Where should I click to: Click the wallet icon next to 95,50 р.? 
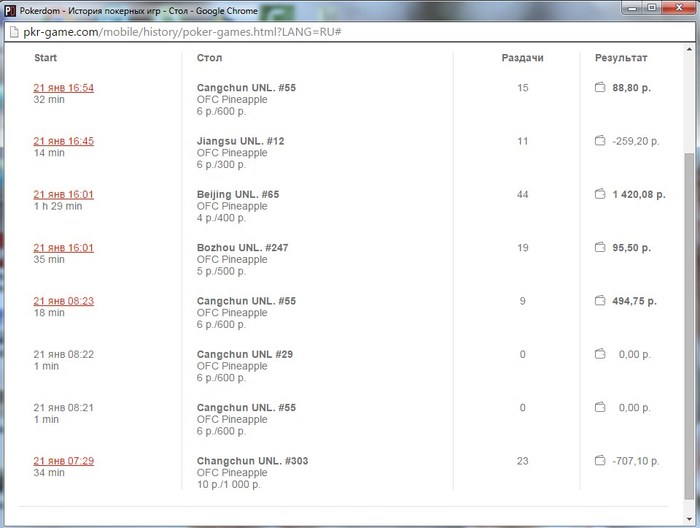600,247
